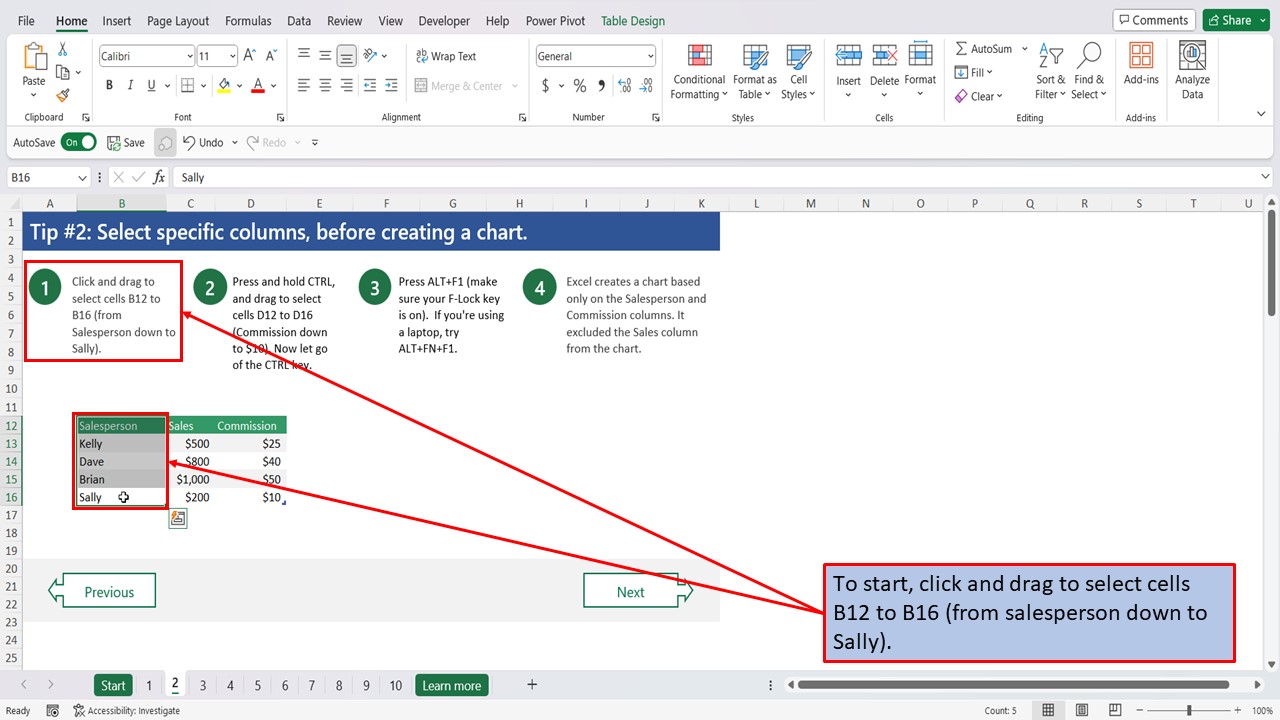Screen dimensions: 1280x720
Task: Click the Format Painter icon
Action: (x=60, y=96)
